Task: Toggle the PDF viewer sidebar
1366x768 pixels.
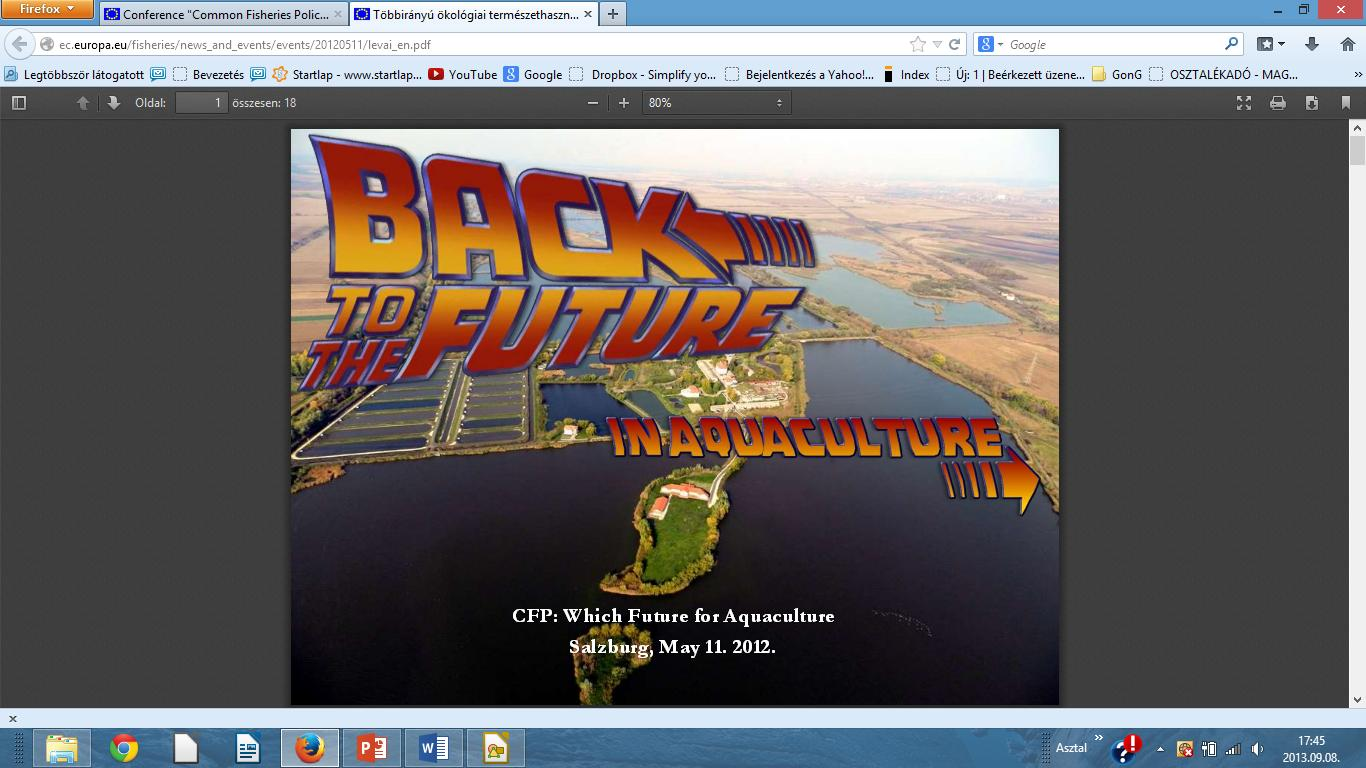Action: 18,103
